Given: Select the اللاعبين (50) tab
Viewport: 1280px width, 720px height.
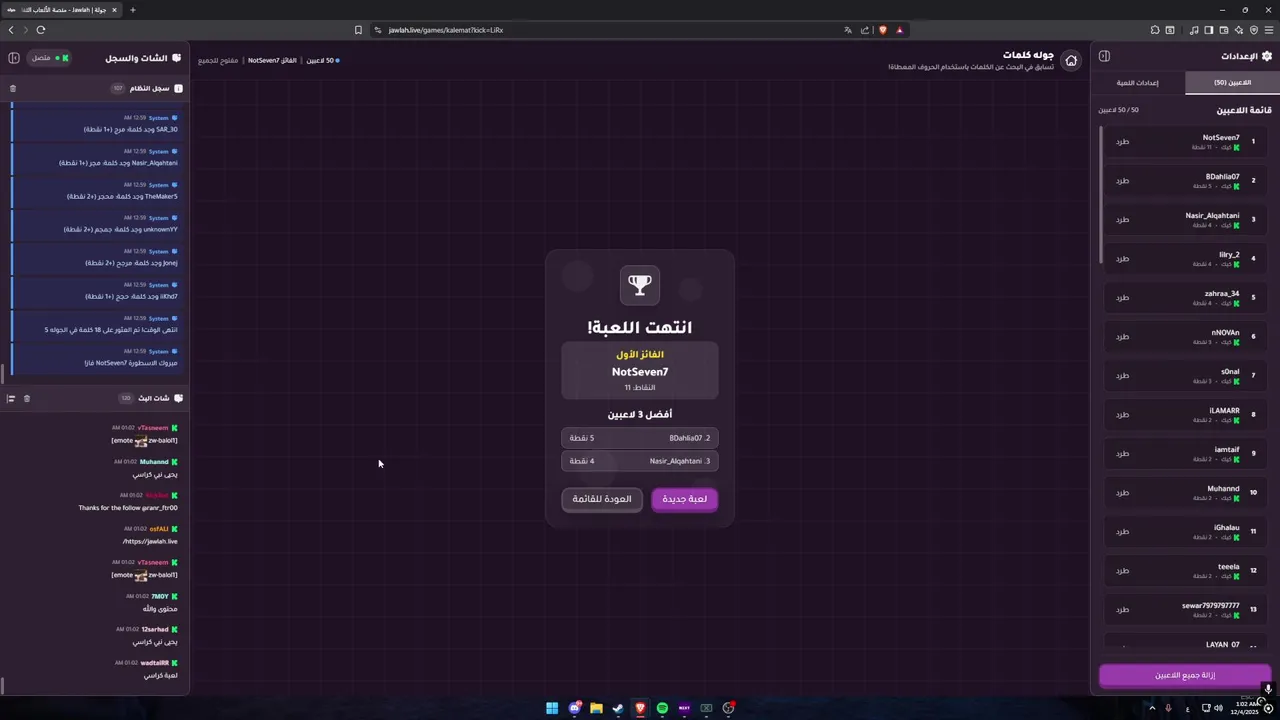Looking at the screenshot, I should (1232, 83).
